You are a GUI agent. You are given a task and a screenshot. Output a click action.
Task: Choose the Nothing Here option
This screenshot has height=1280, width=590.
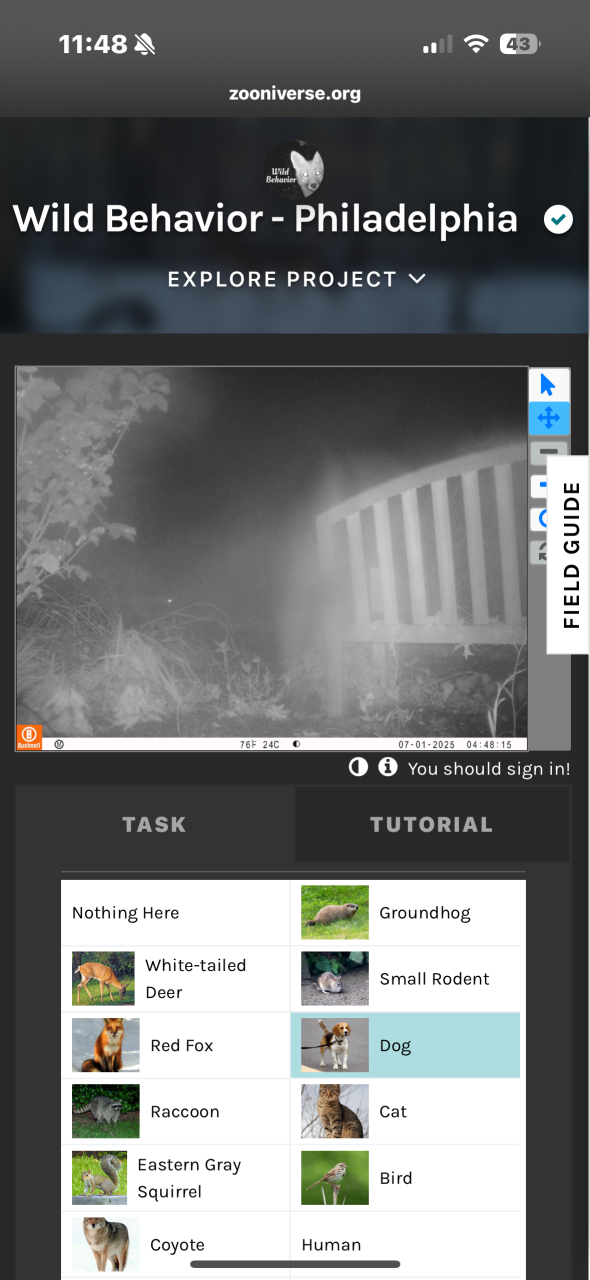click(x=176, y=912)
